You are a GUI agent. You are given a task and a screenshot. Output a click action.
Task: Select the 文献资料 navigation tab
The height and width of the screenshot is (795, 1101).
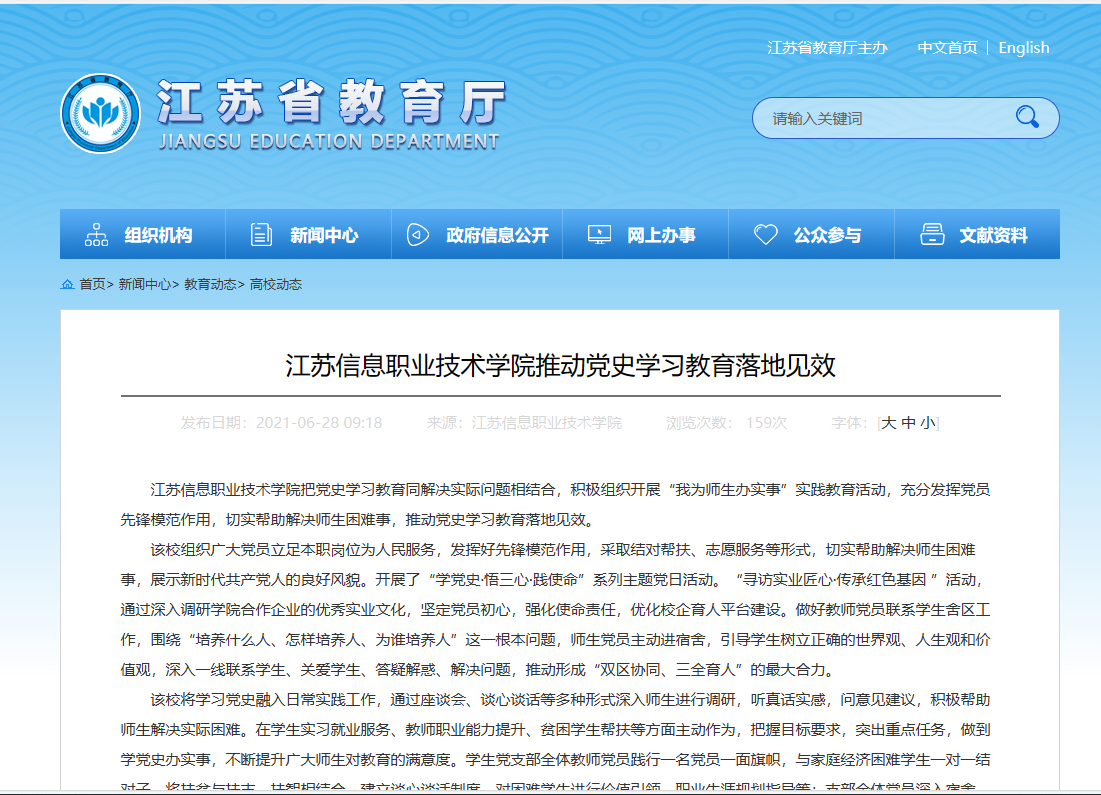[x=993, y=236]
